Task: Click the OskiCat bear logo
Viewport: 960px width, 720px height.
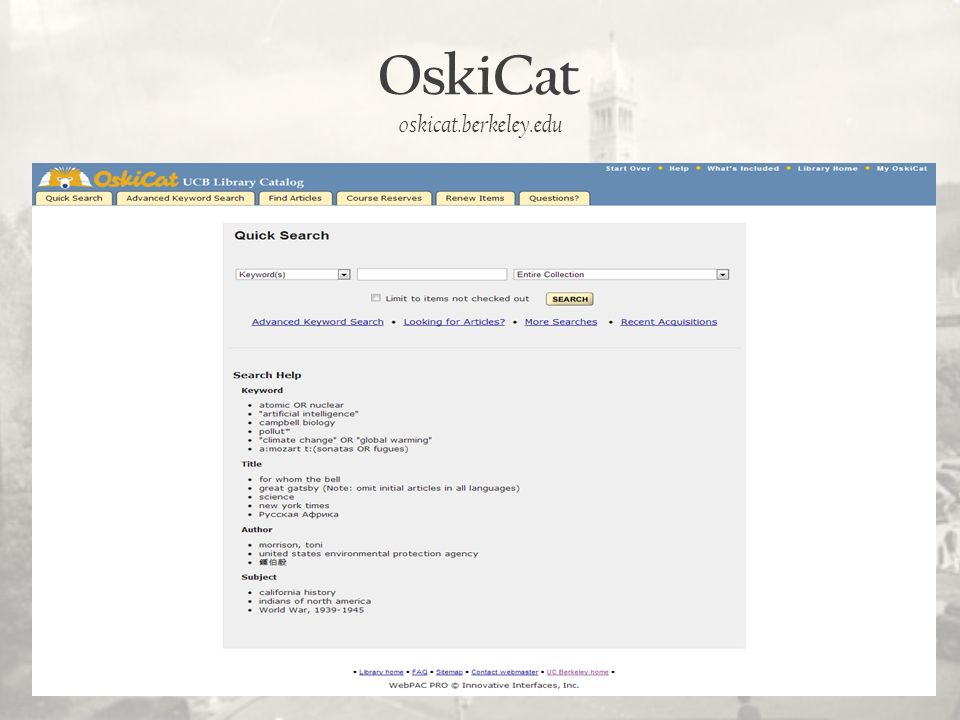Action: click(x=65, y=178)
